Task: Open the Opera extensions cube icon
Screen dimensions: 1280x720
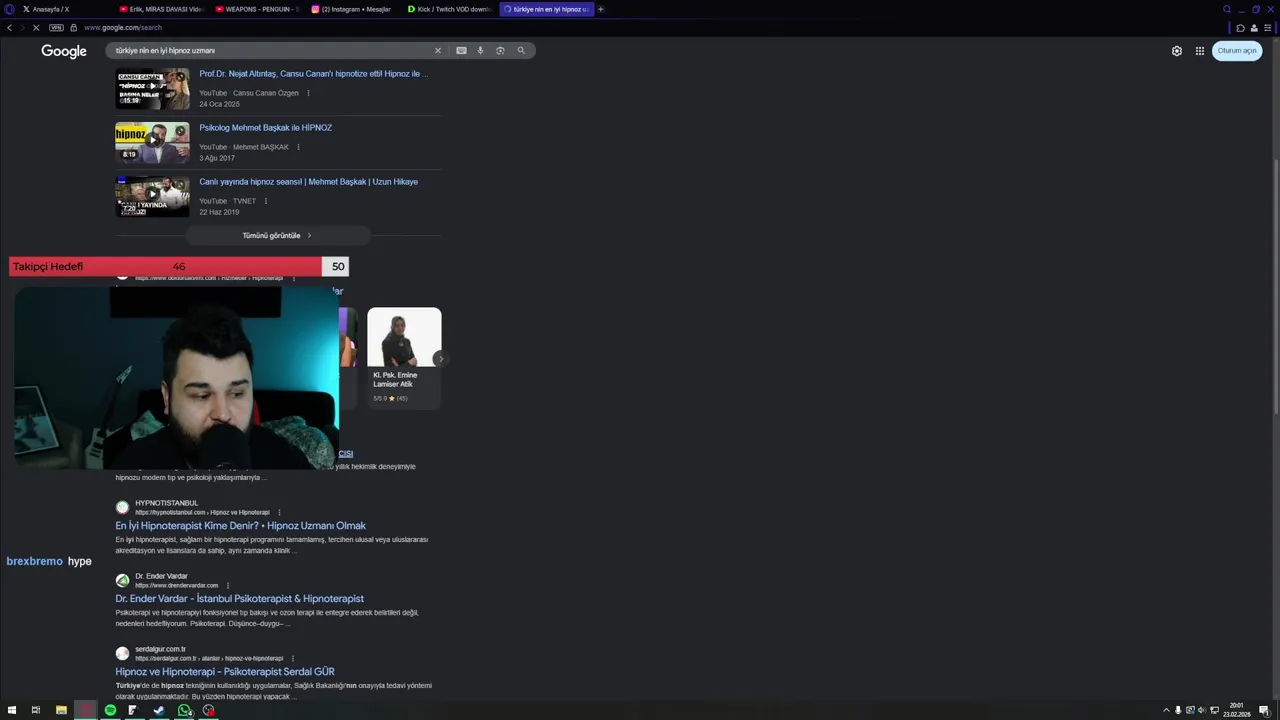Action: tap(1241, 28)
